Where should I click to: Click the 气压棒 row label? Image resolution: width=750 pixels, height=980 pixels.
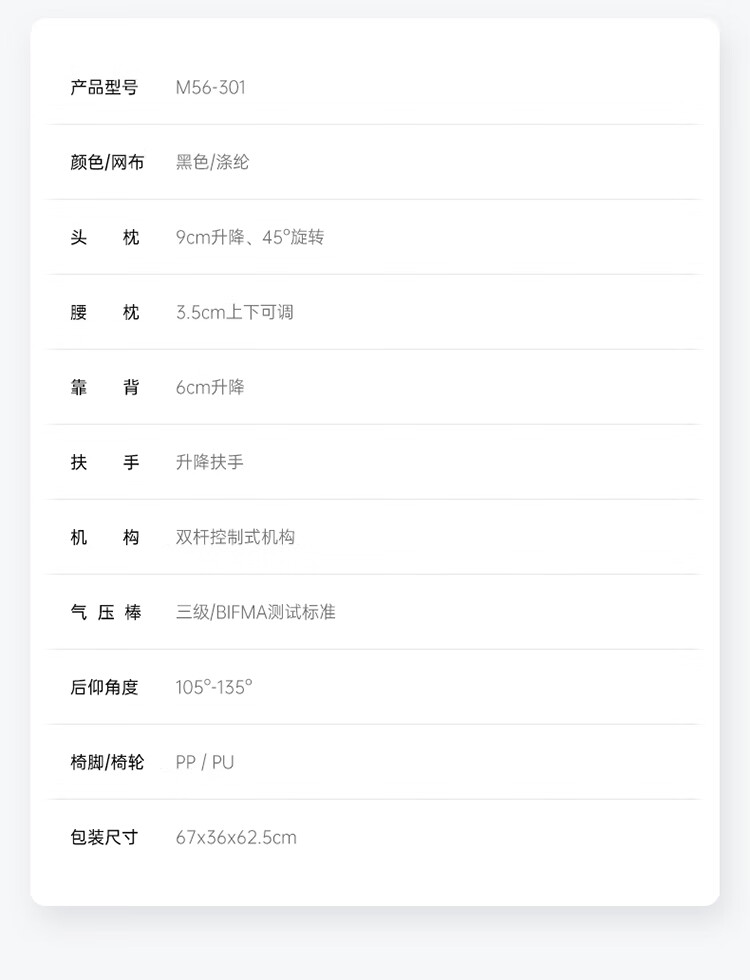(x=105, y=612)
